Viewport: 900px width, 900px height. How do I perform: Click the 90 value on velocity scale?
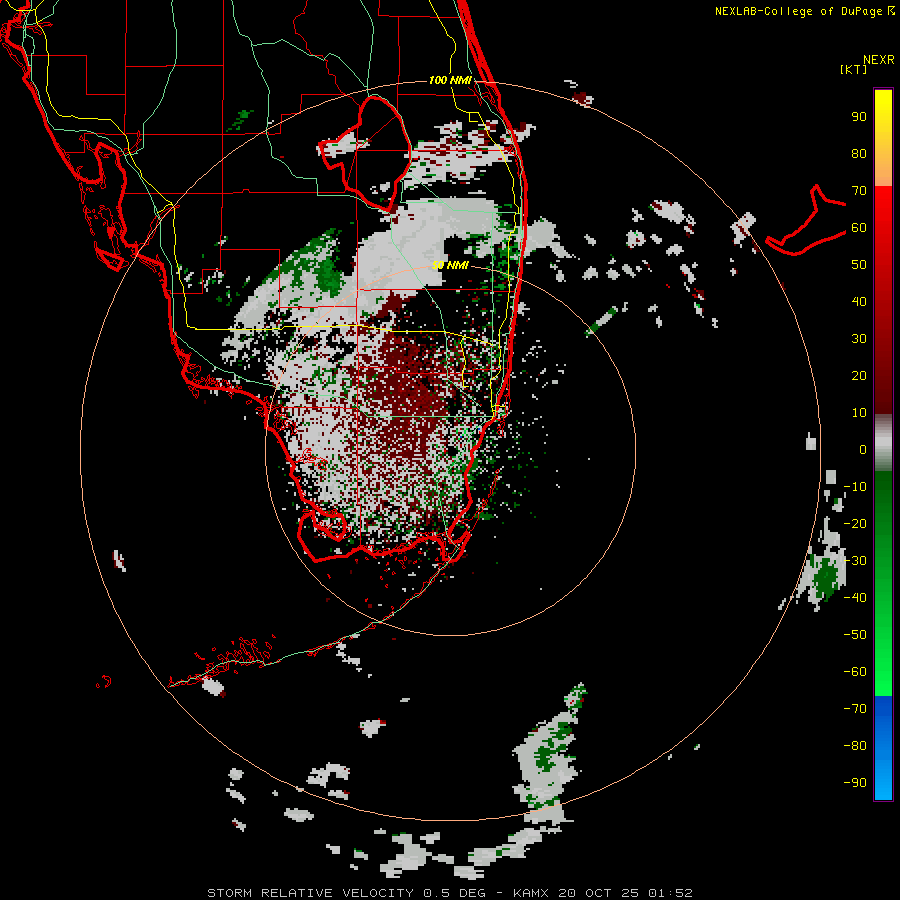[859, 117]
